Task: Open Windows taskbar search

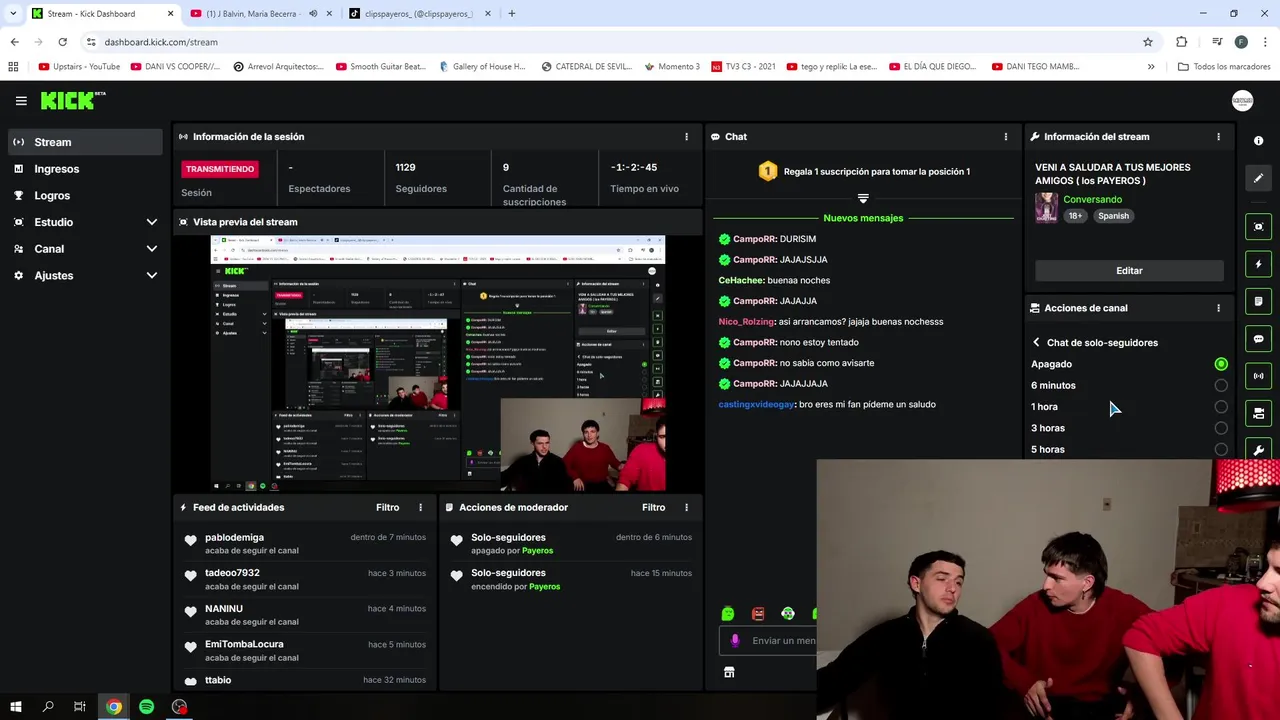Action: [48, 707]
